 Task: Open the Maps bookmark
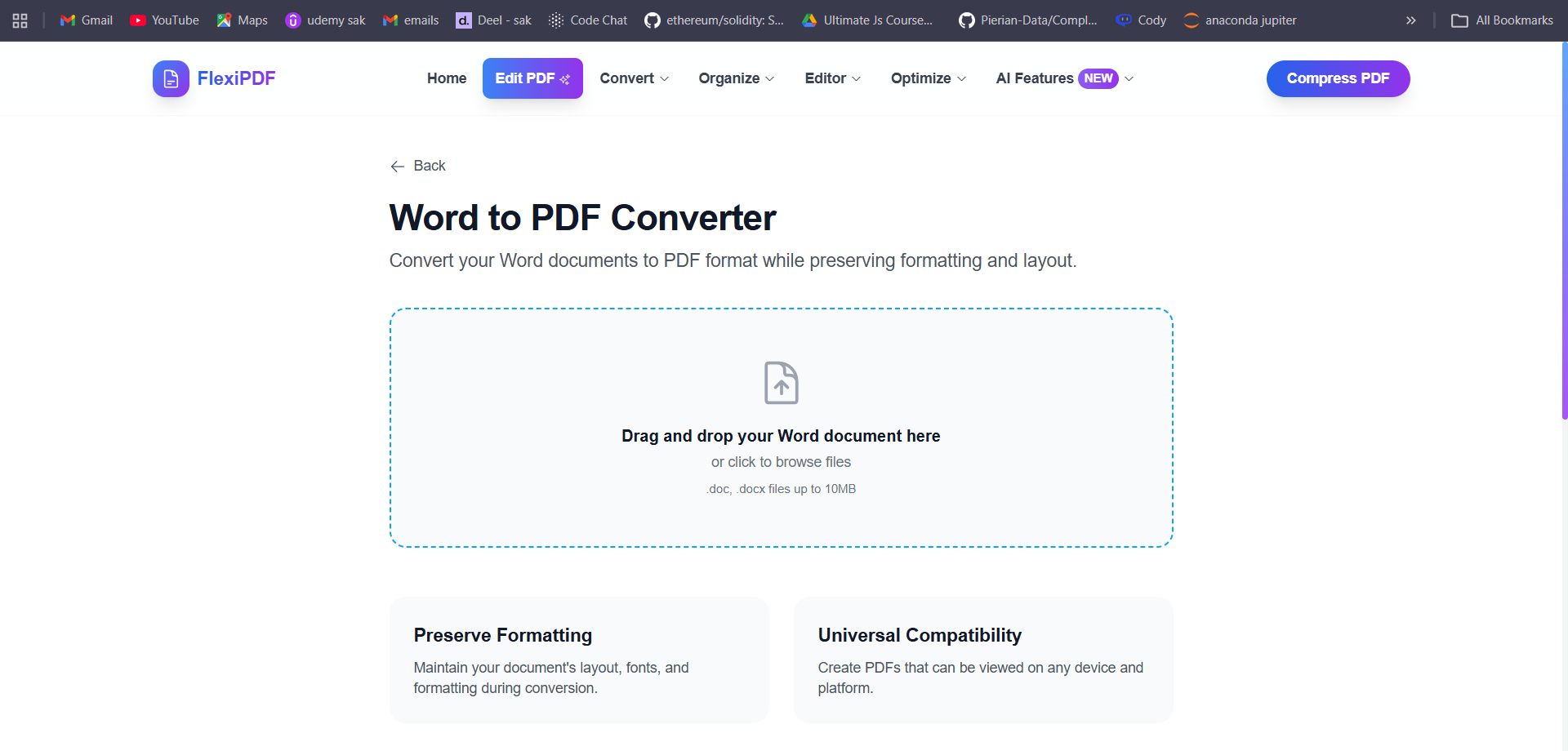pyautogui.click(x=242, y=20)
